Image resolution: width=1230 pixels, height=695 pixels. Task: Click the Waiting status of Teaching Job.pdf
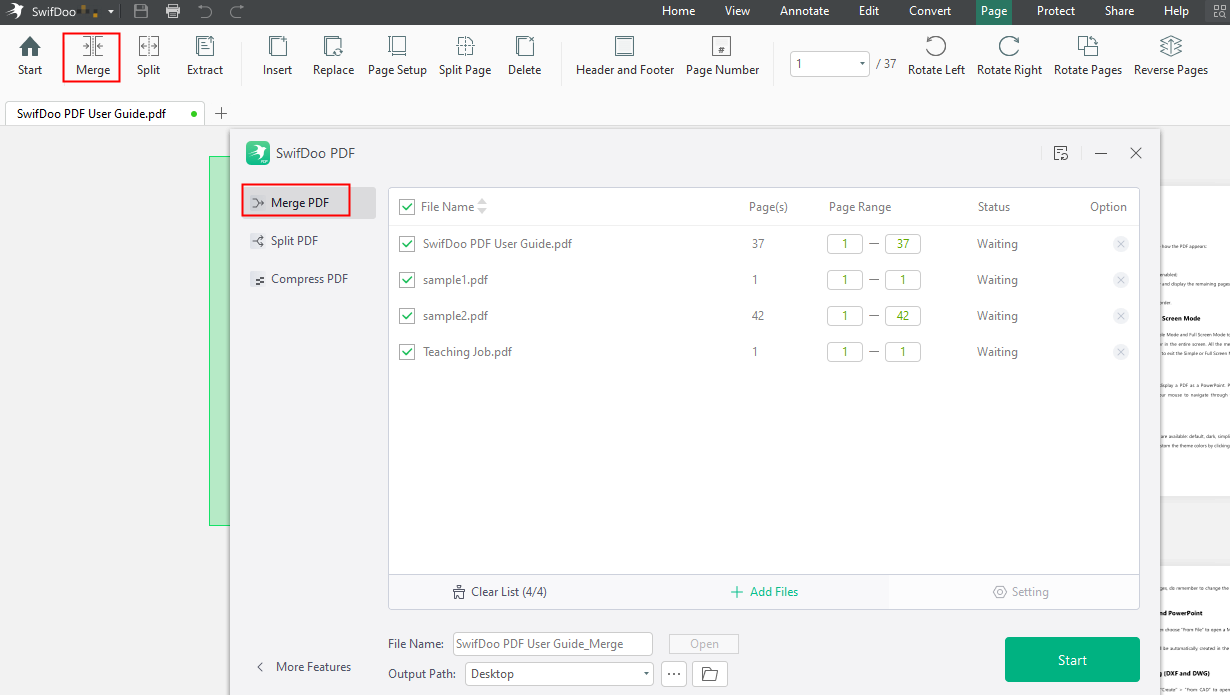(x=997, y=352)
